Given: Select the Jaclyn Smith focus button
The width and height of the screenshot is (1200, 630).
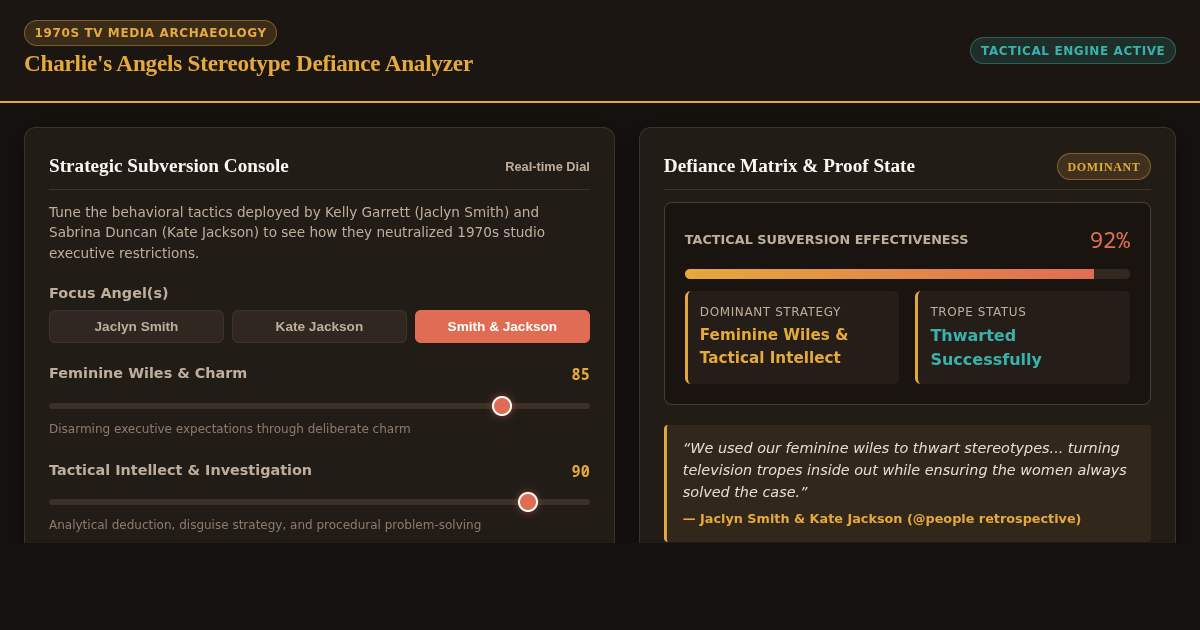Looking at the screenshot, I should pos(136,326).
